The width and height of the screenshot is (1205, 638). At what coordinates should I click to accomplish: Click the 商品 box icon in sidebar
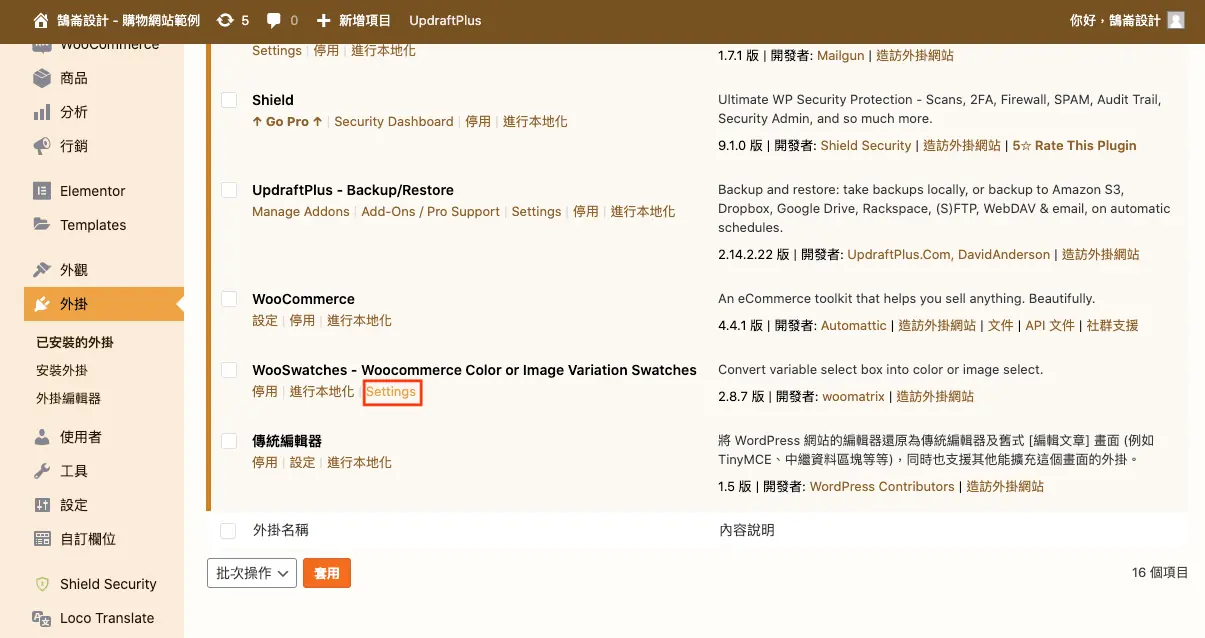[x=42, y=78]
